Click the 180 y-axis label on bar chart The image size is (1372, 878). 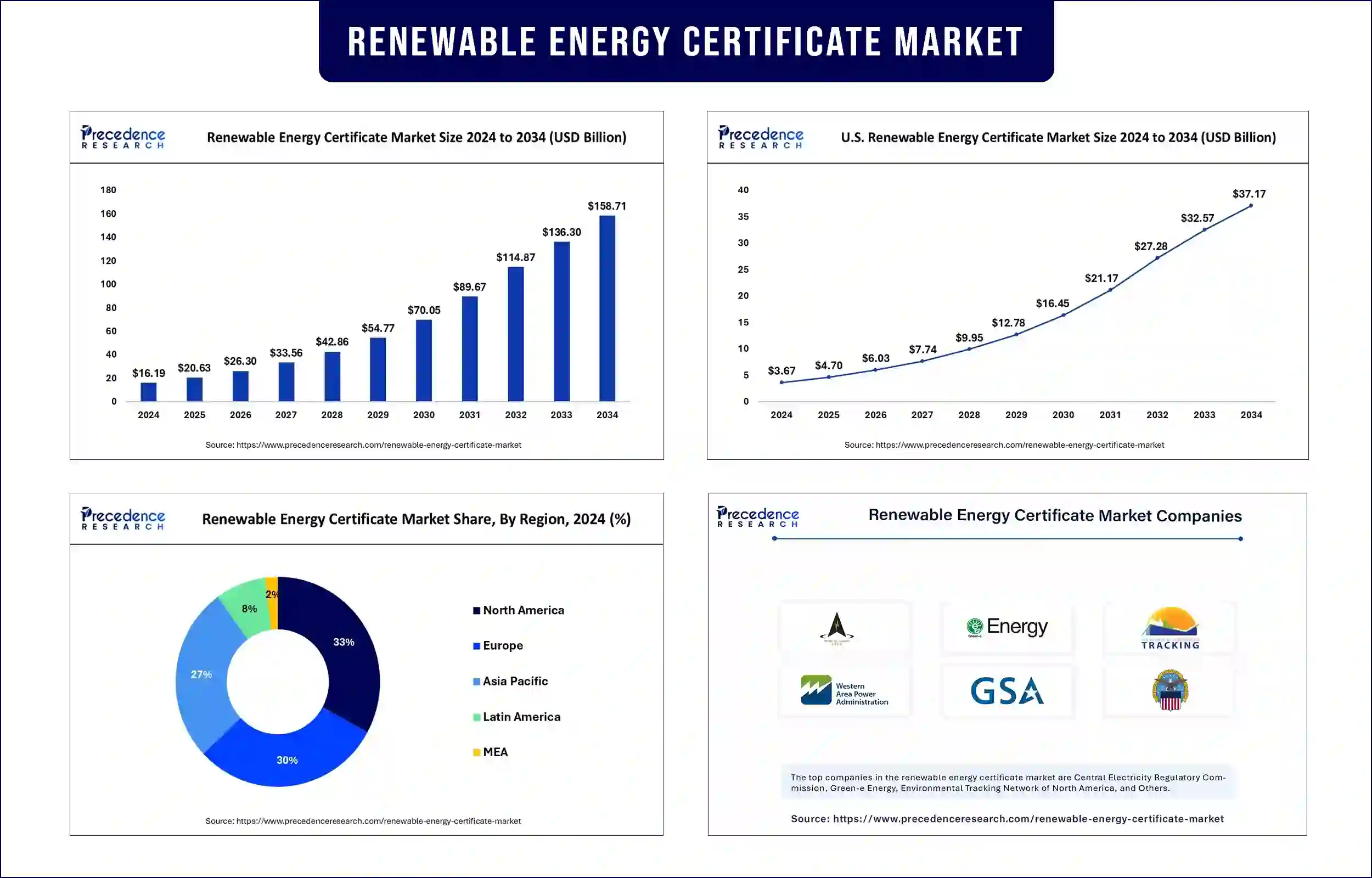(108, 190)
